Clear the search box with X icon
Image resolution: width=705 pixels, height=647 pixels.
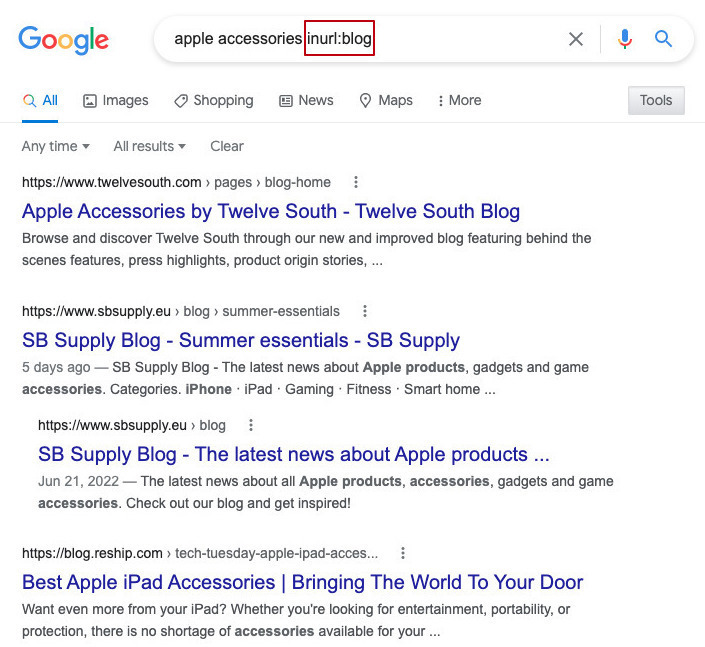576,39
